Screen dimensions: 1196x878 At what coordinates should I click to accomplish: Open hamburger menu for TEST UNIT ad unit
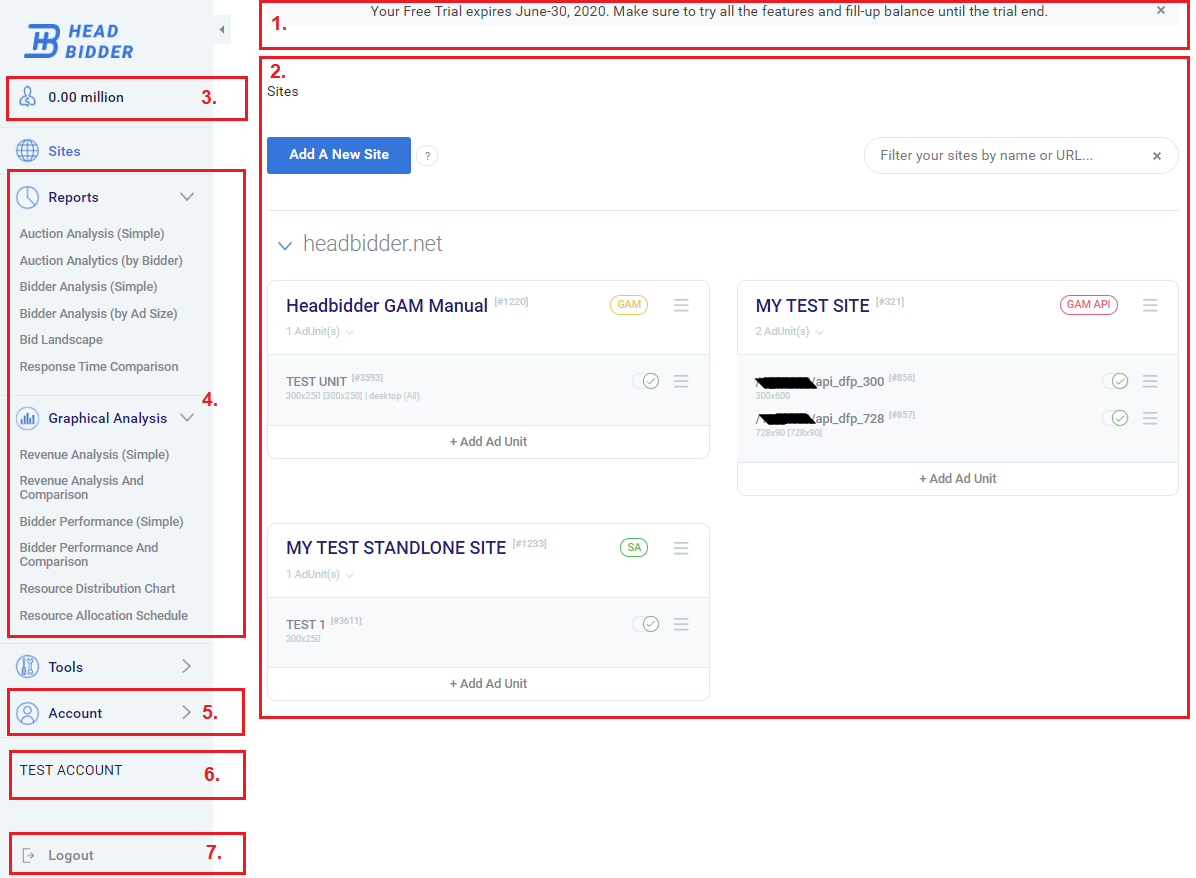[x=681, y=381]
